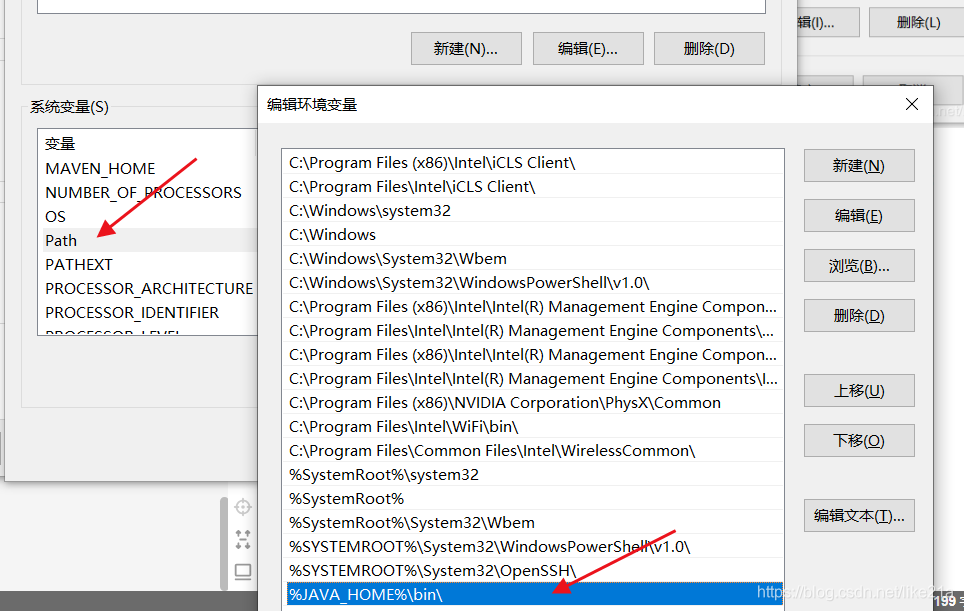964x611 pixels.
Task: Select the %JAVA_HOME%\bin\ path entry
Action: pyautogui.click(x=533, y=594)
